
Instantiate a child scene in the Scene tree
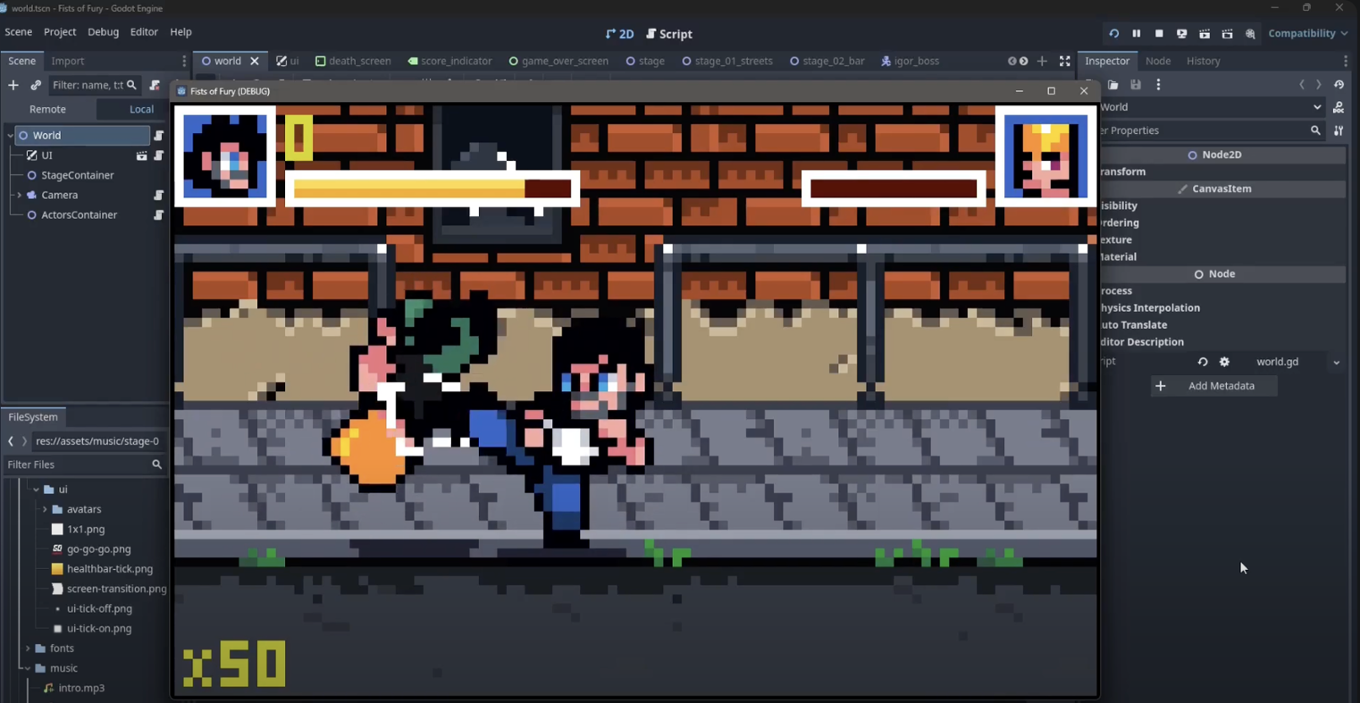[x=35, y=85]
